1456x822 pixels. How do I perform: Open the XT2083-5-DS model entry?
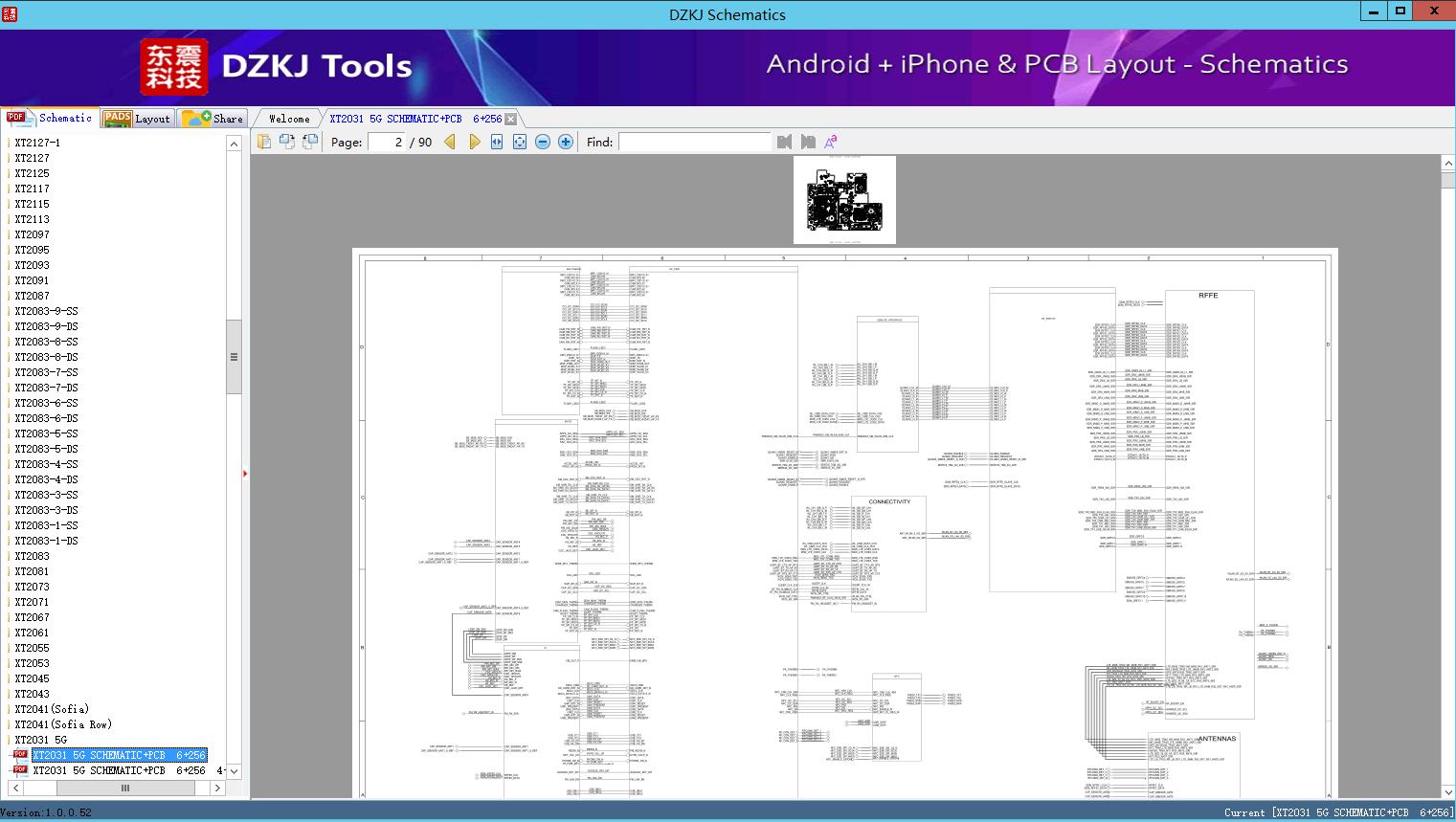pyautogui.click(x=46, y=449)
